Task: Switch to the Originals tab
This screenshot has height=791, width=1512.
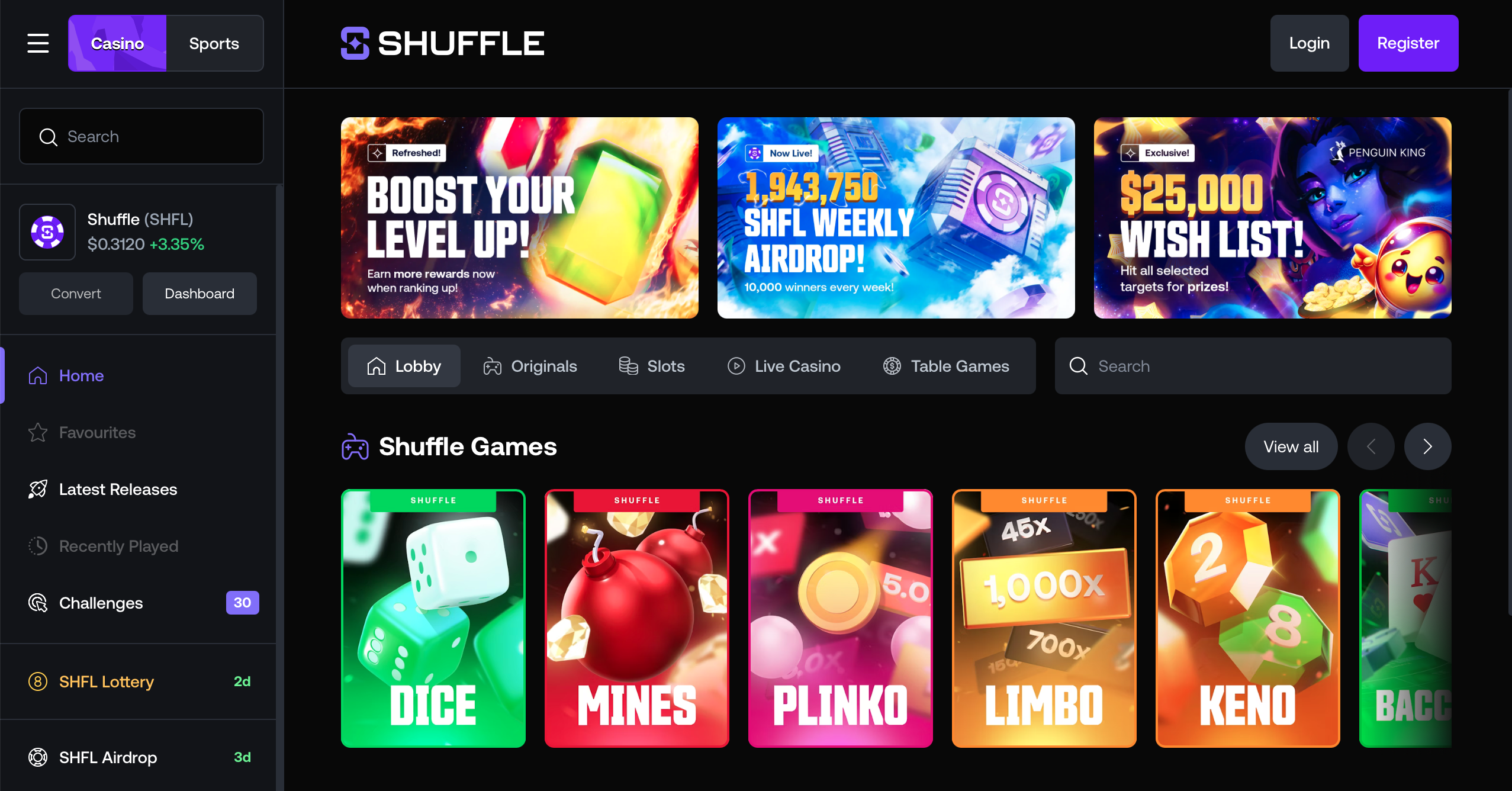Action: click(x=530, y=366)
